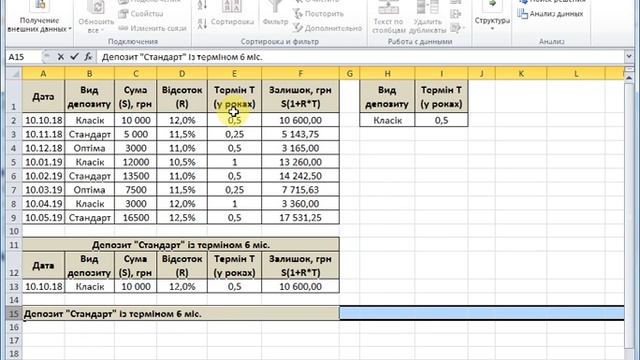Click balance cell 5 143,75
Image resolution: width=640 pixels, height=360 pixels.
300,134
